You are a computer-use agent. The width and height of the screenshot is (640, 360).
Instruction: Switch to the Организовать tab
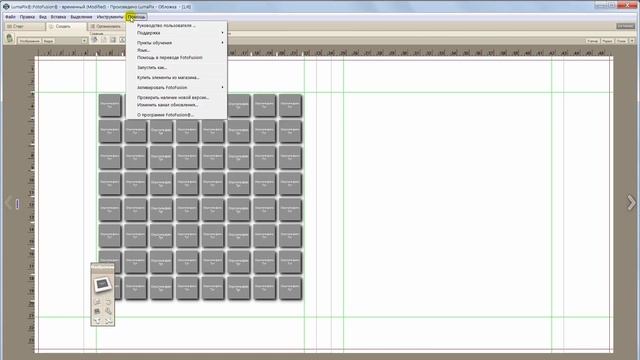107,26
